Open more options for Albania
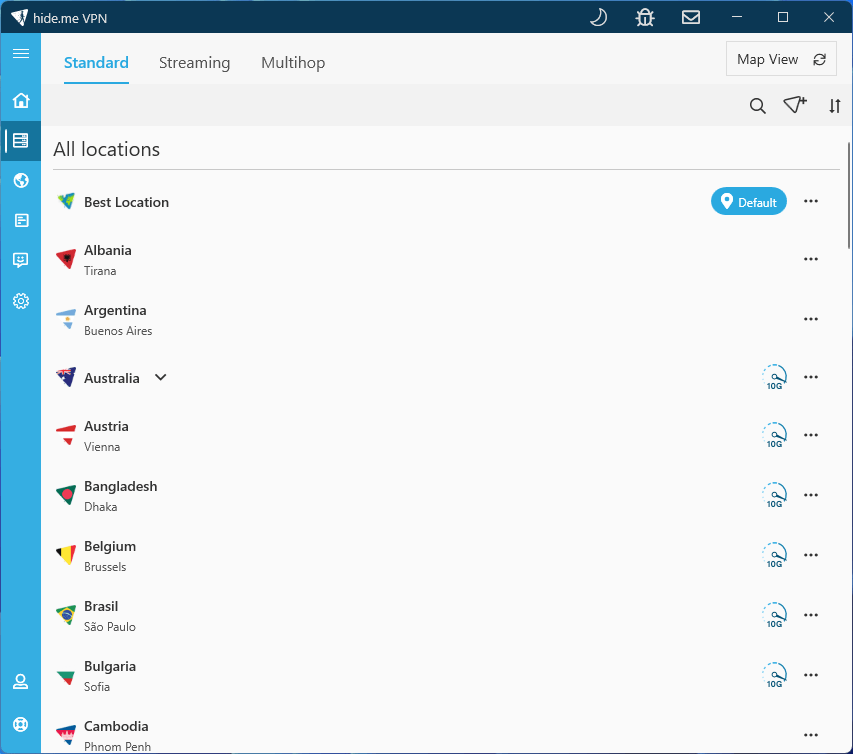The width and height of the screenshot is (853, 754). (811, 259)
